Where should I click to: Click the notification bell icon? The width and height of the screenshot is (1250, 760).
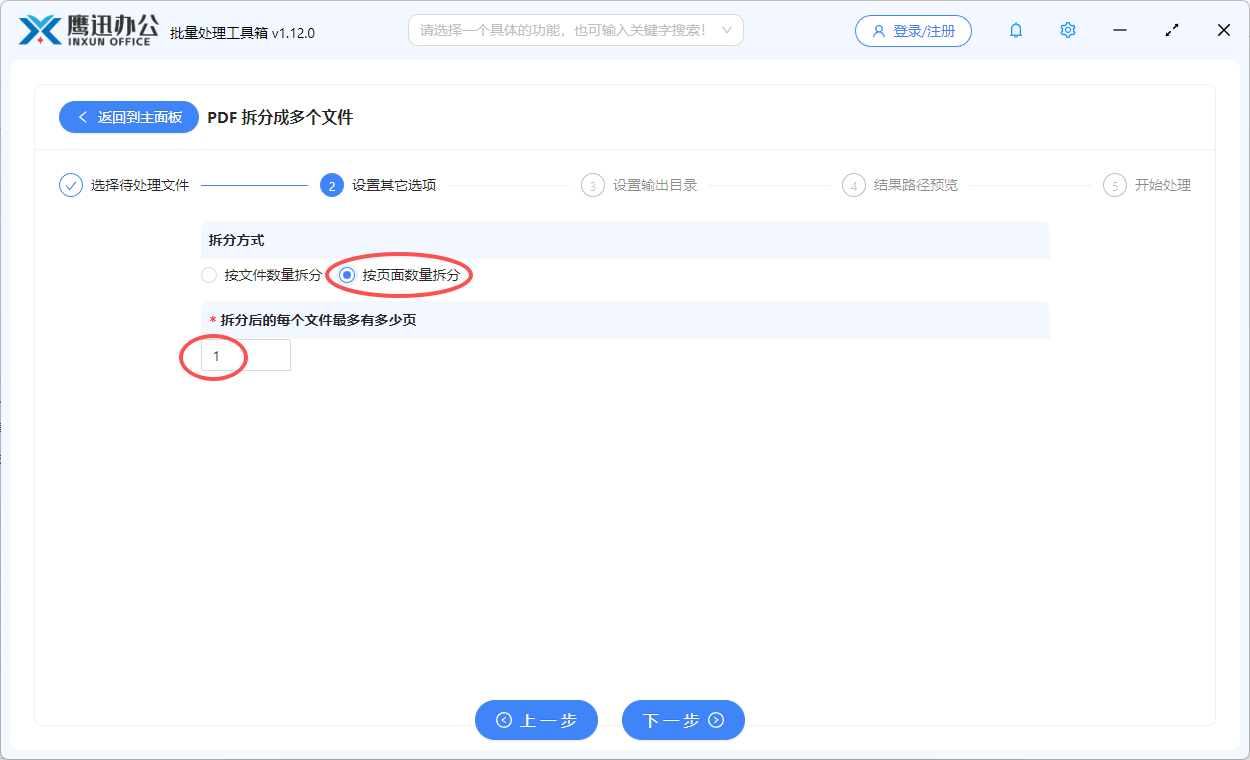click(1016, 31)
